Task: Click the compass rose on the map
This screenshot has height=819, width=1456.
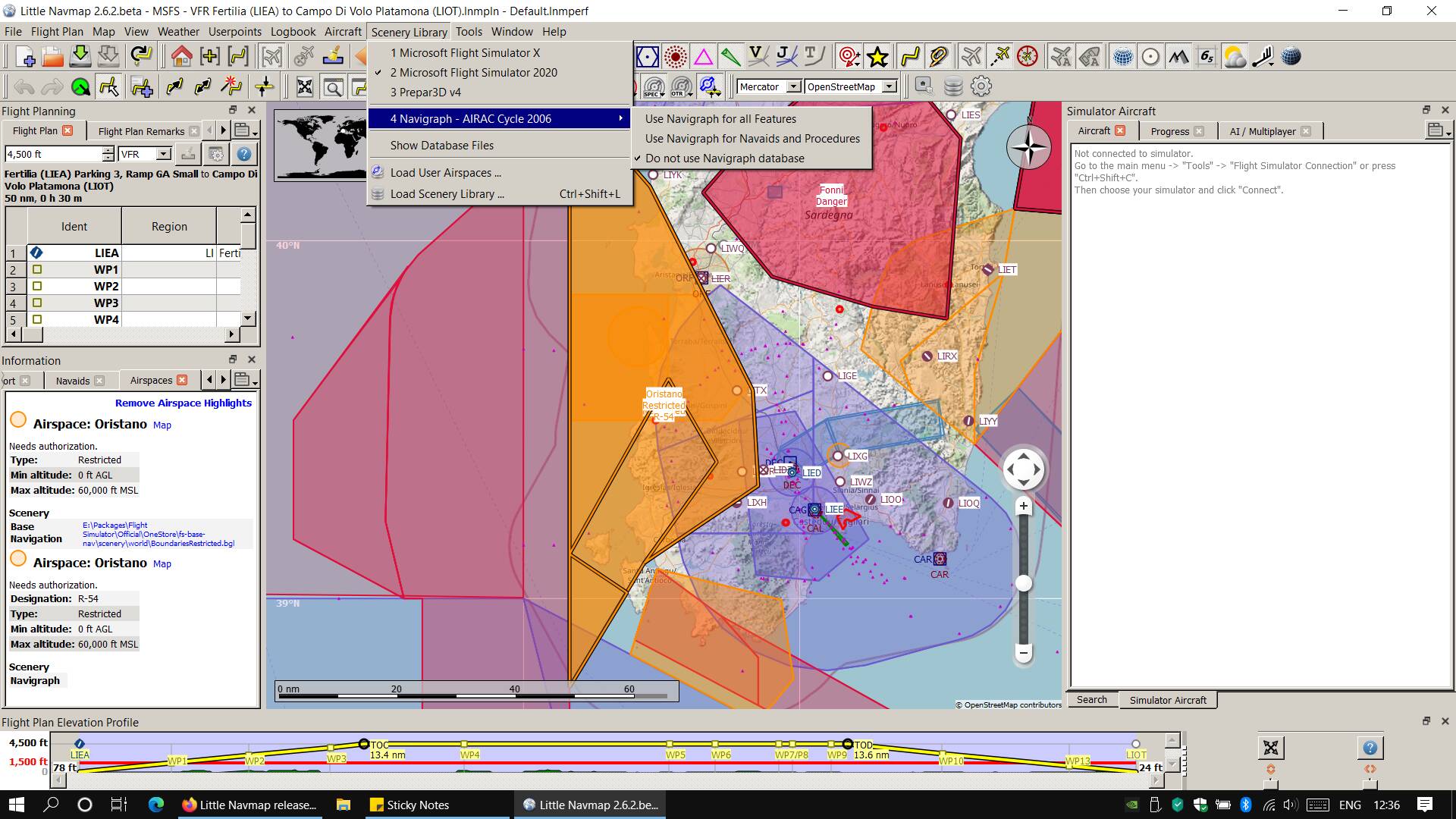Action: point(1029,147)
